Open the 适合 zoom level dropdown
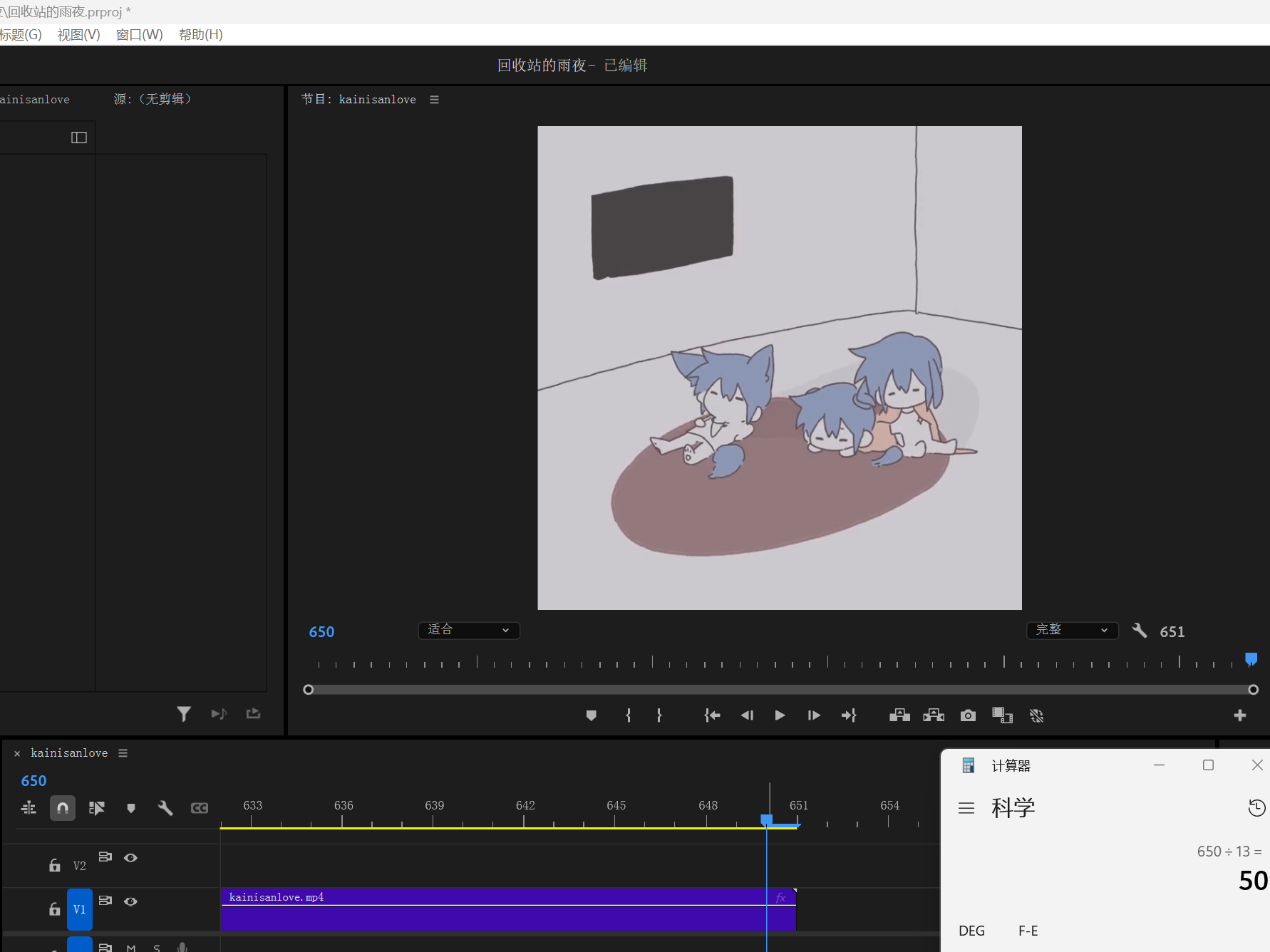 (x=468, y=630)
